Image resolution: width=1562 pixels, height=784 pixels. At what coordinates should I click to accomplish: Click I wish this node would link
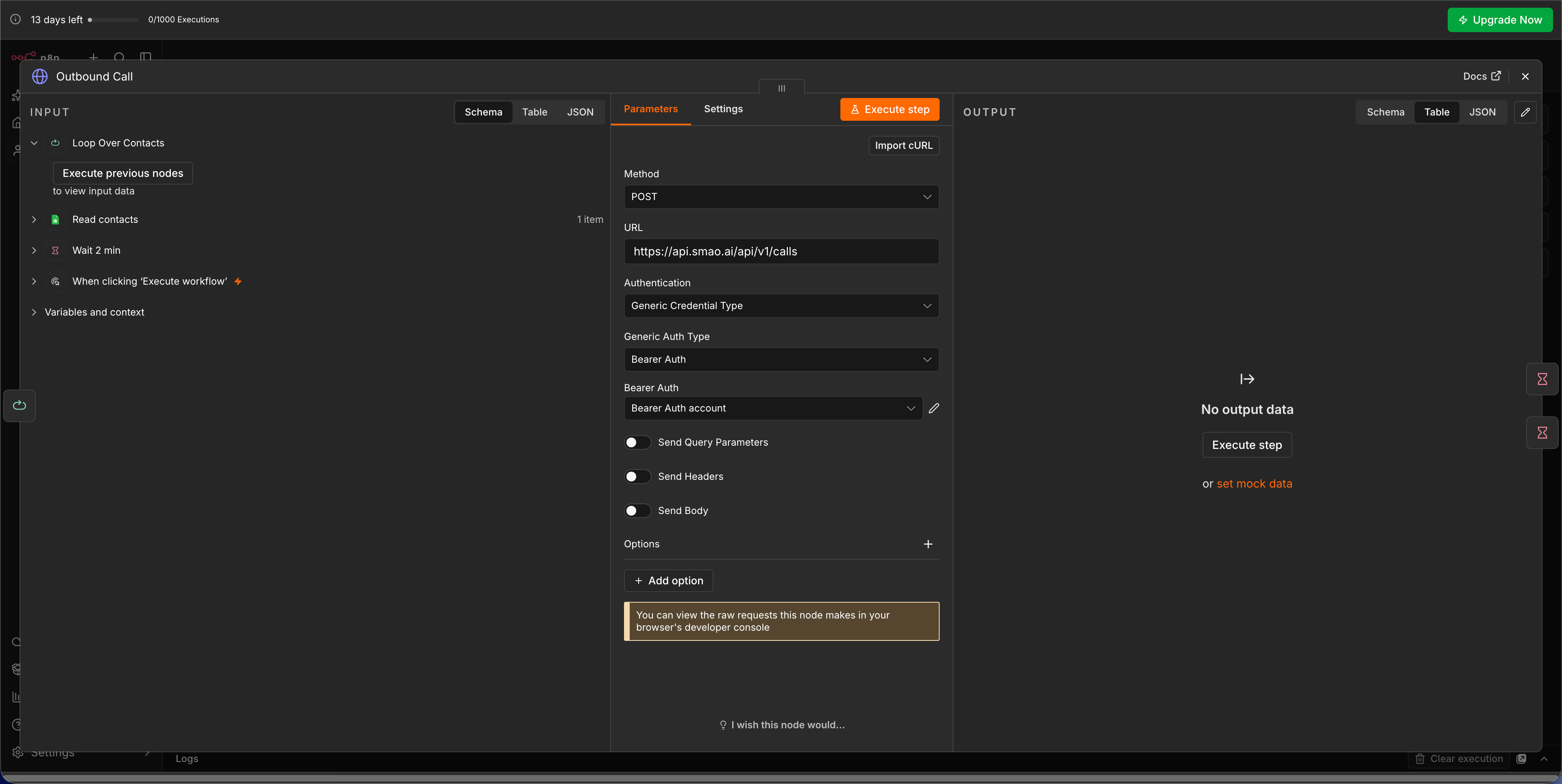[781, 725]
